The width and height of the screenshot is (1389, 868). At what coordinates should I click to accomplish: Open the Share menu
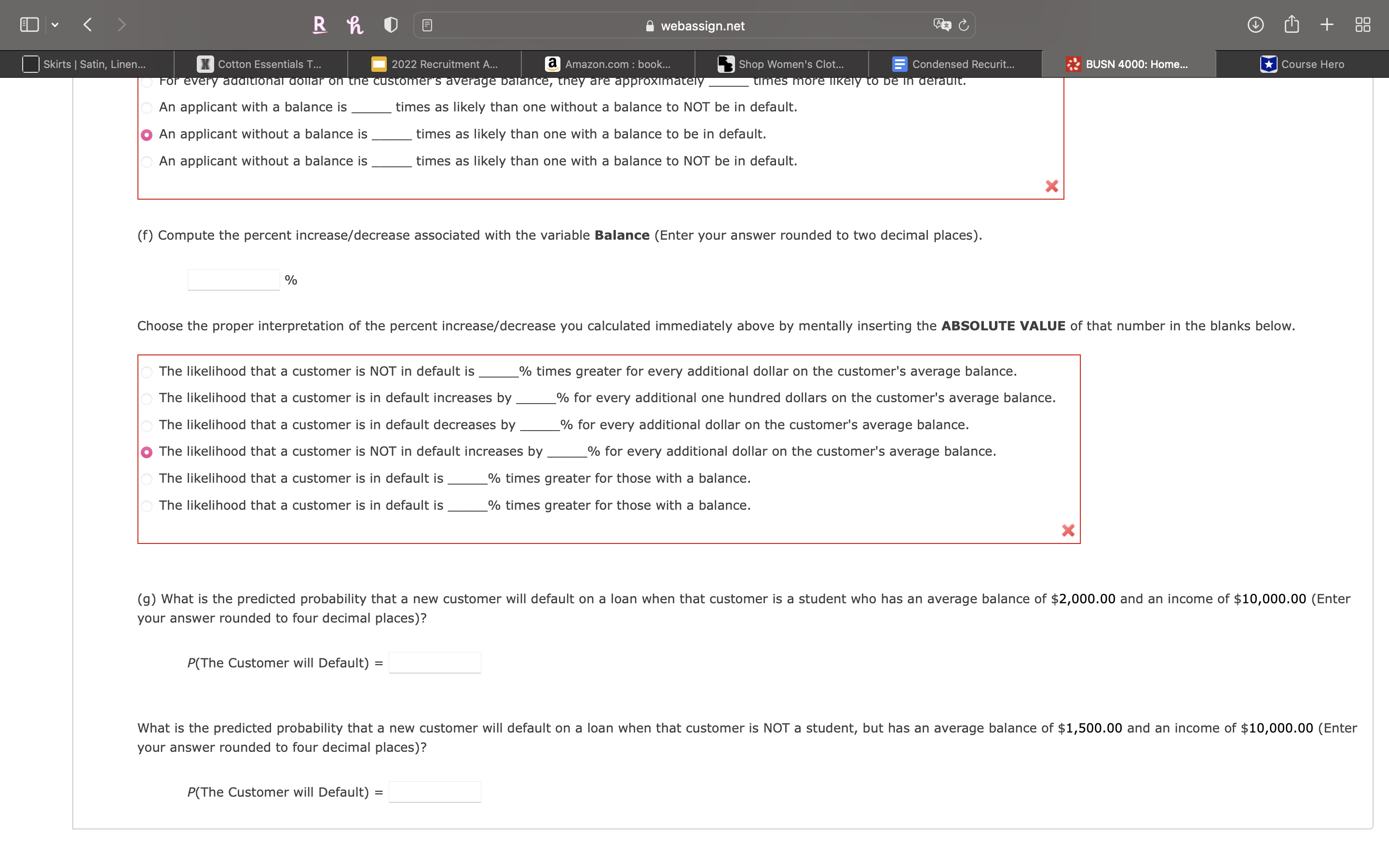1292,24
